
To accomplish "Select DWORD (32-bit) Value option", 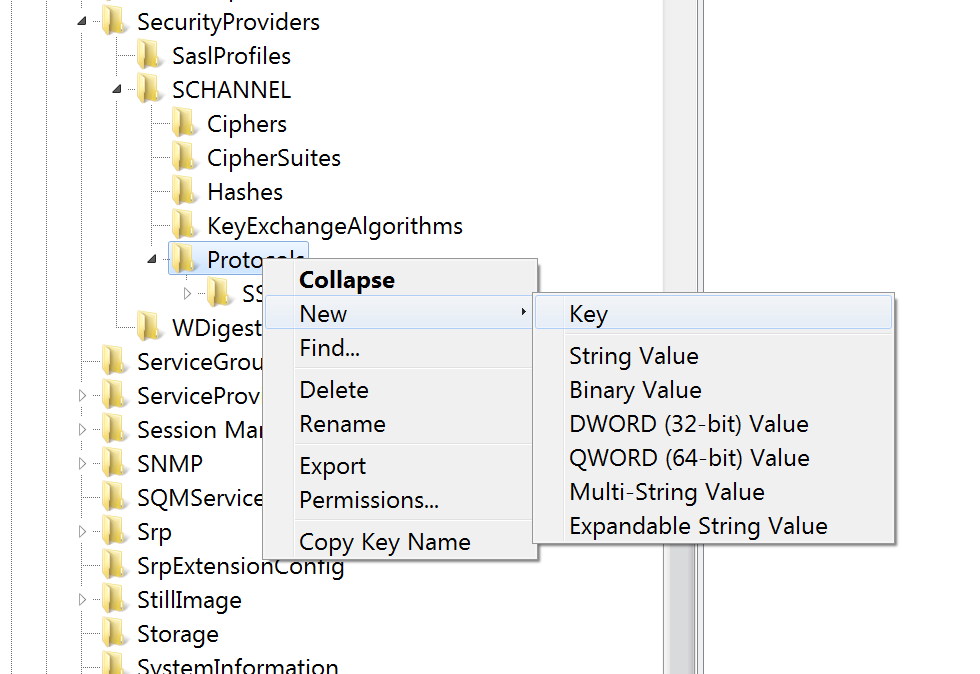I will [x=688, y=424].
